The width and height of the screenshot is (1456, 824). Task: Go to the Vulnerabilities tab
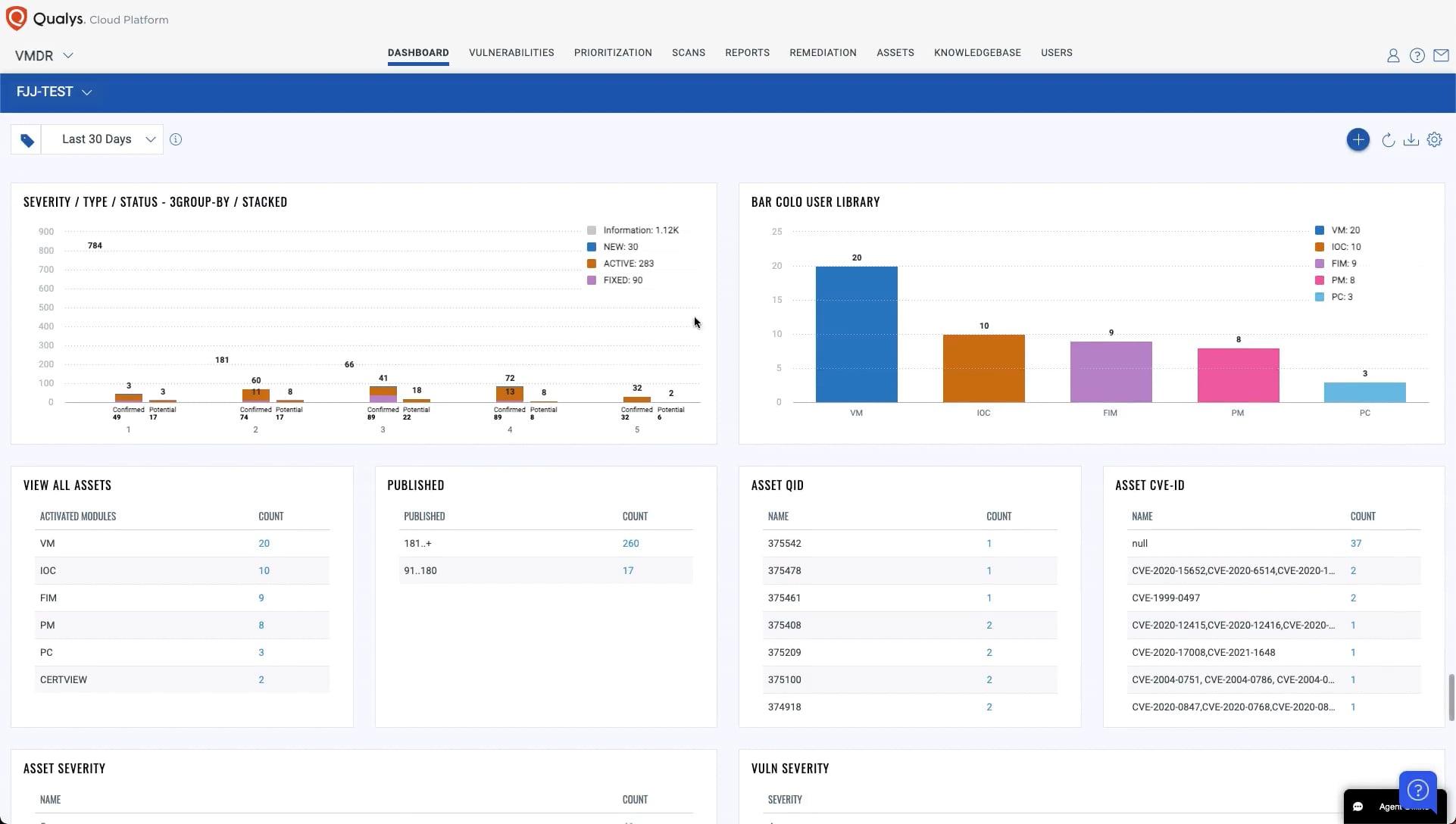pyautogui.click(x=511, y=53)
